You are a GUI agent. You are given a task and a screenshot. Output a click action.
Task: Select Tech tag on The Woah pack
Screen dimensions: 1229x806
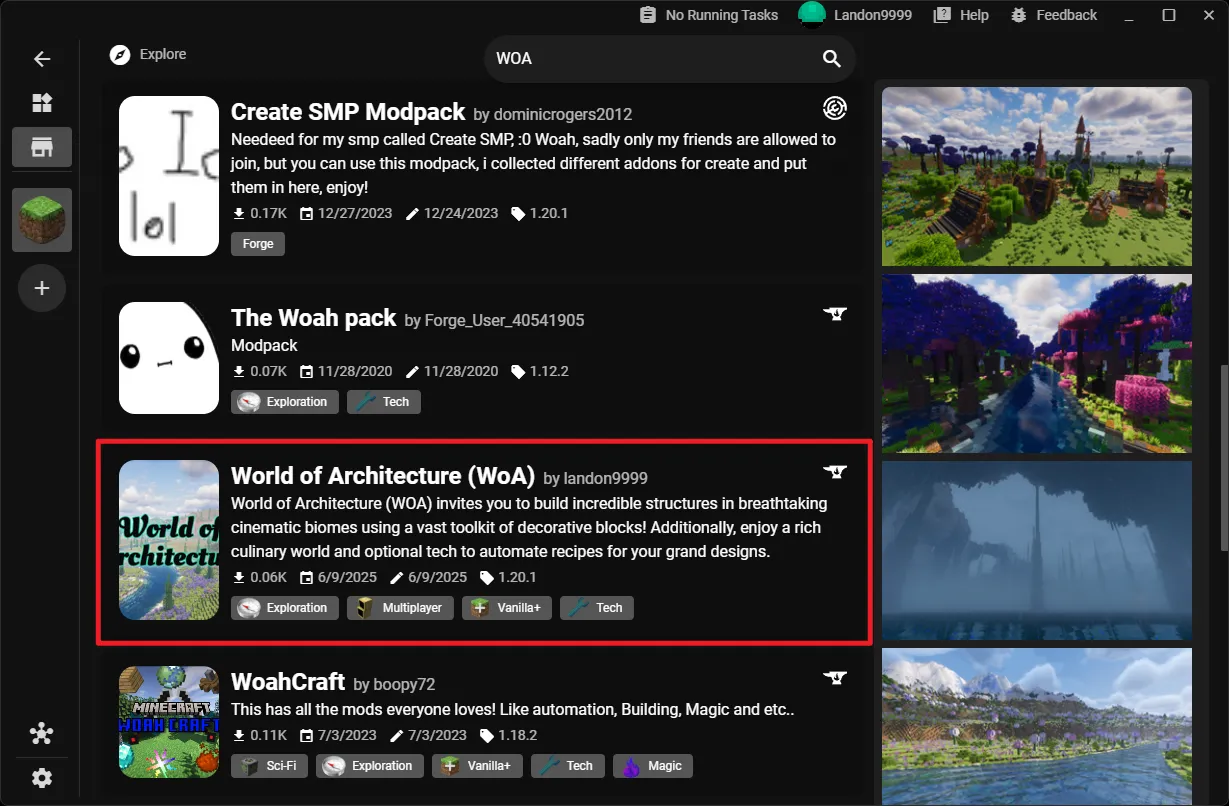[384, 402]
